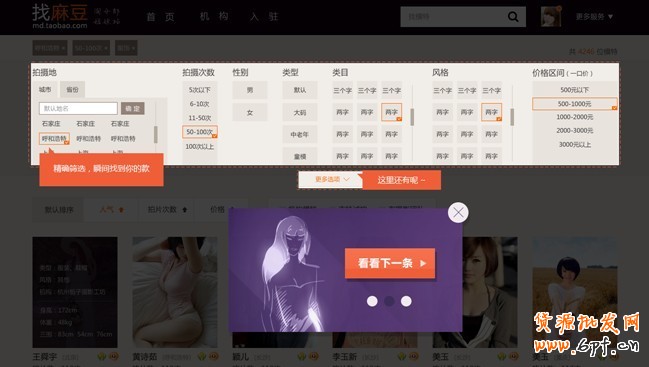Select the first white pagination dot
This screenshot has height=367, width=649.
[372, 301]
